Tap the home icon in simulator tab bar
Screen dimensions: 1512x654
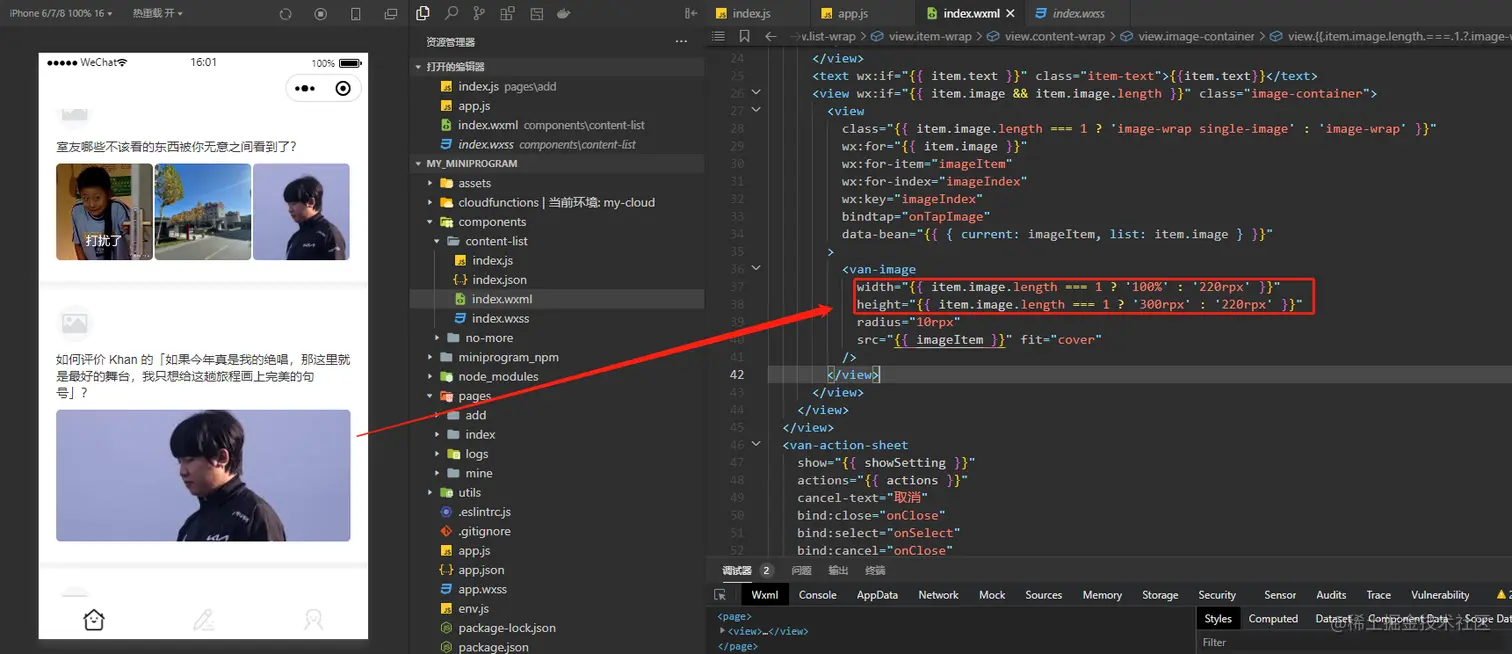tap(94, 620)
